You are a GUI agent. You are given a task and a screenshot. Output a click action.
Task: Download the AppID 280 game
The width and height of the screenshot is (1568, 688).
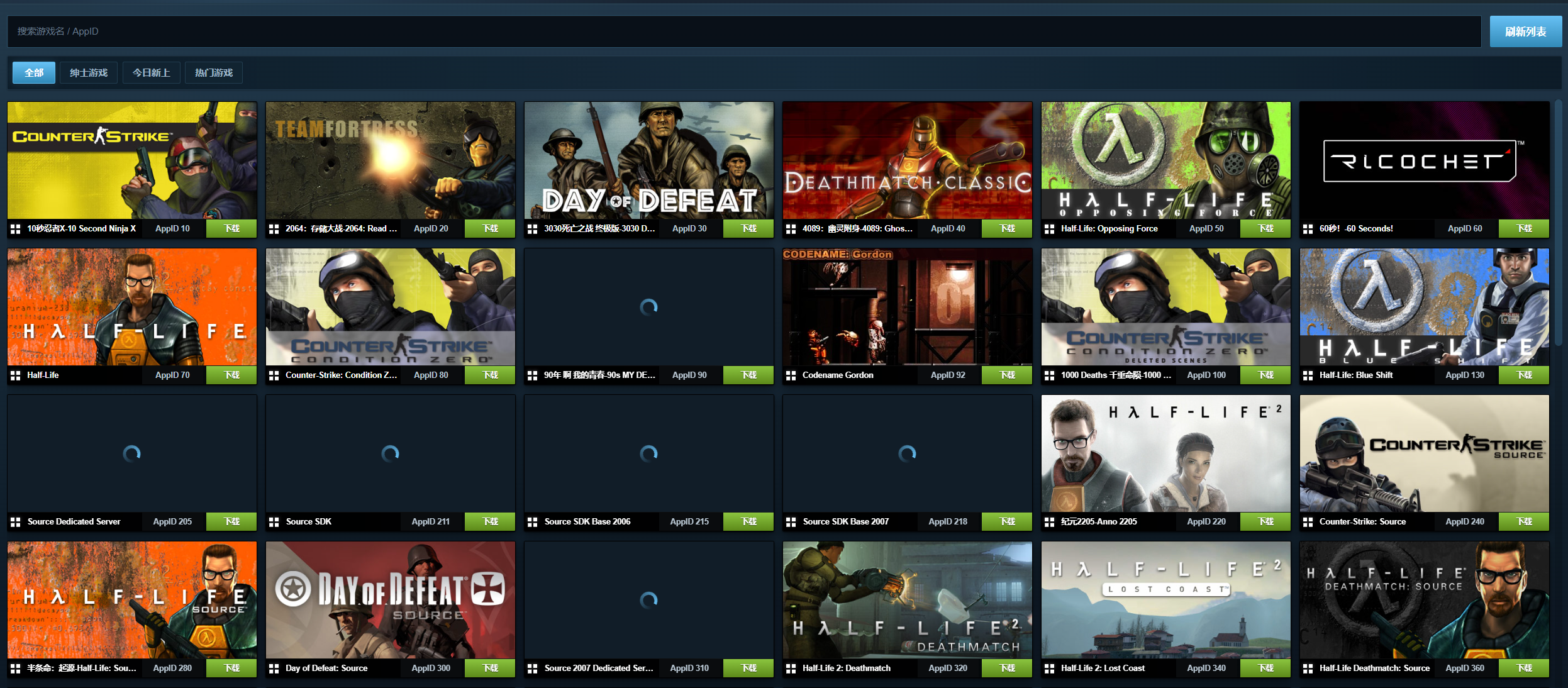click(232, 668)
